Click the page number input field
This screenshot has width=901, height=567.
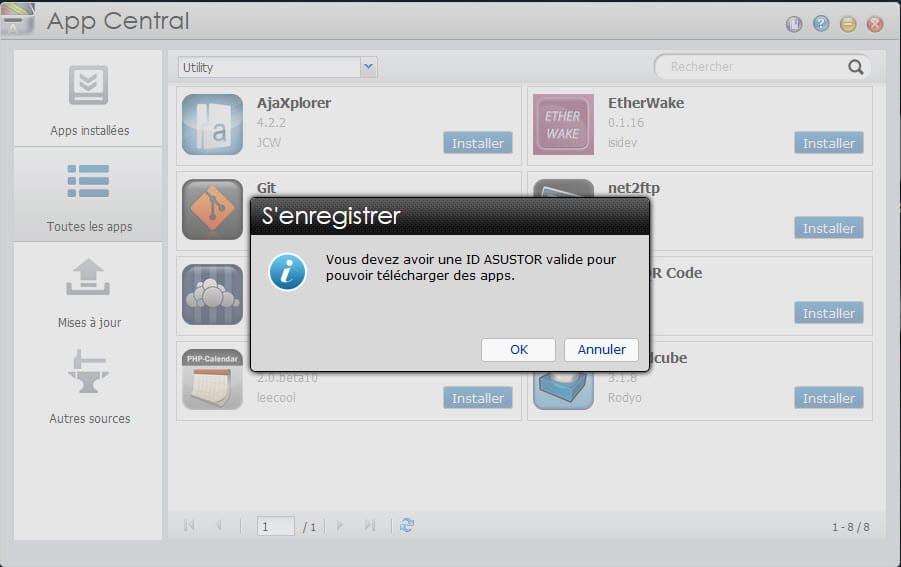point(276,526)
